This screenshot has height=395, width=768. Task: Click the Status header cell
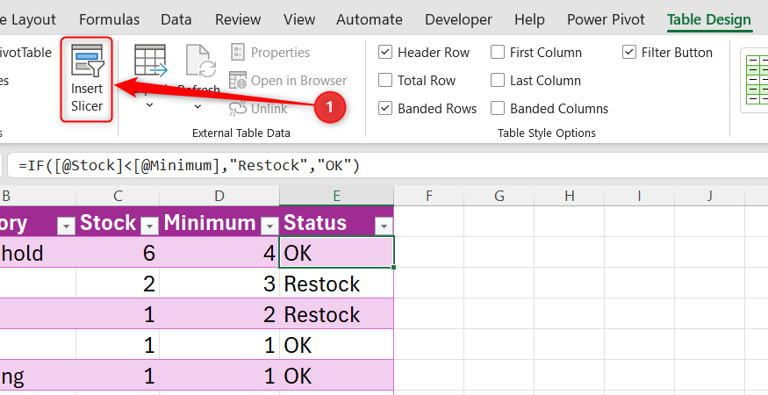[x=336, y=222]
